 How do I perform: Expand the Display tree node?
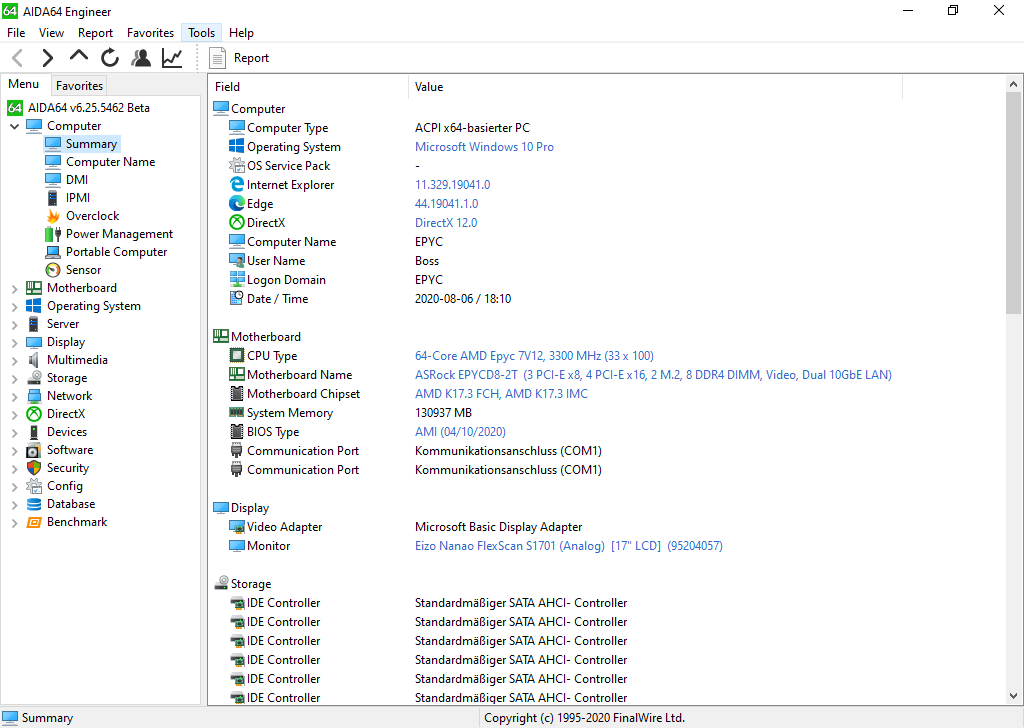(x=14, y=342)
